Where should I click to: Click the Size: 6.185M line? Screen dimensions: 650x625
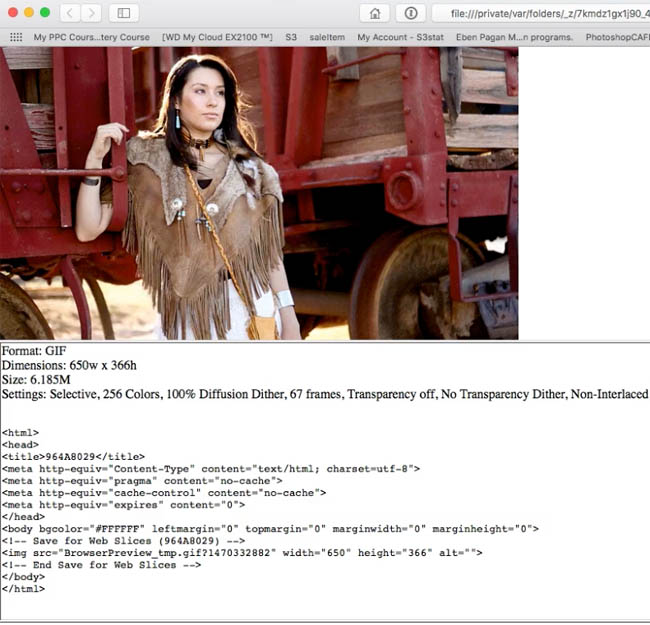click(x=36, y=380)
